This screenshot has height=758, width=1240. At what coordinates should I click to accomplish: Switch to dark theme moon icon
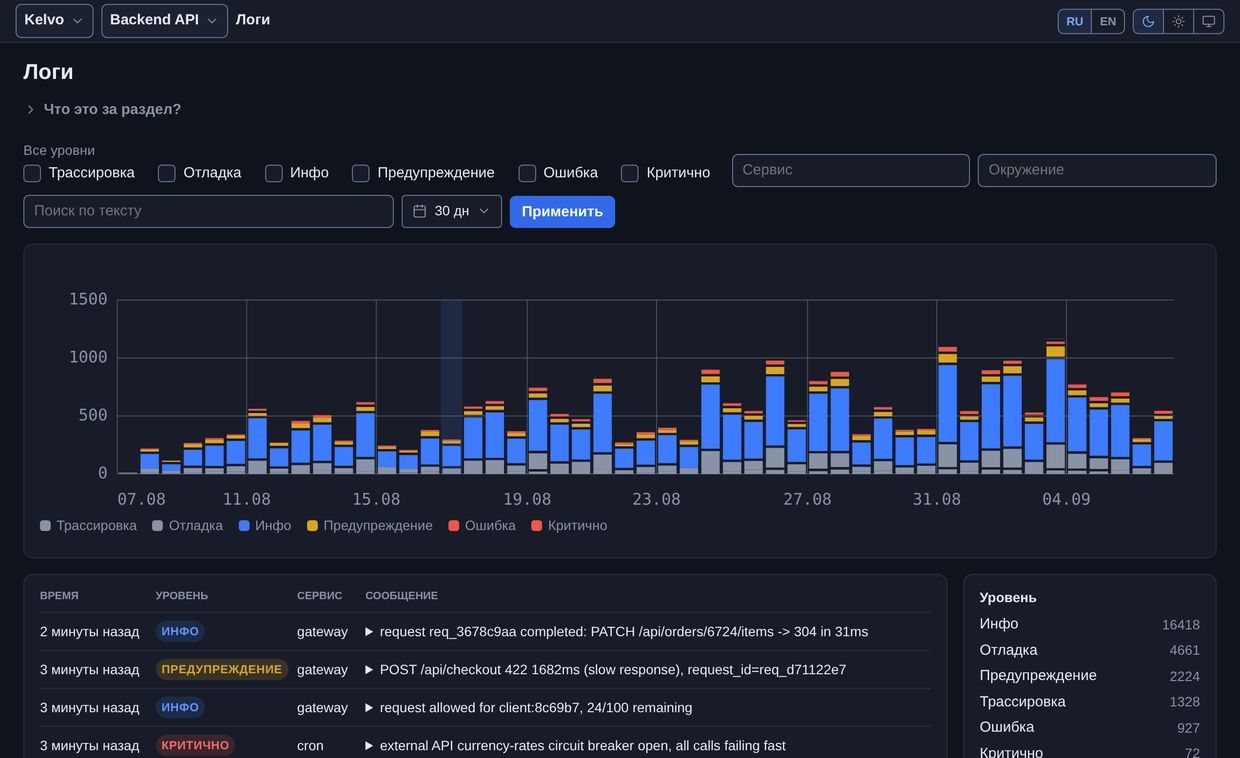pos(1148,21)
